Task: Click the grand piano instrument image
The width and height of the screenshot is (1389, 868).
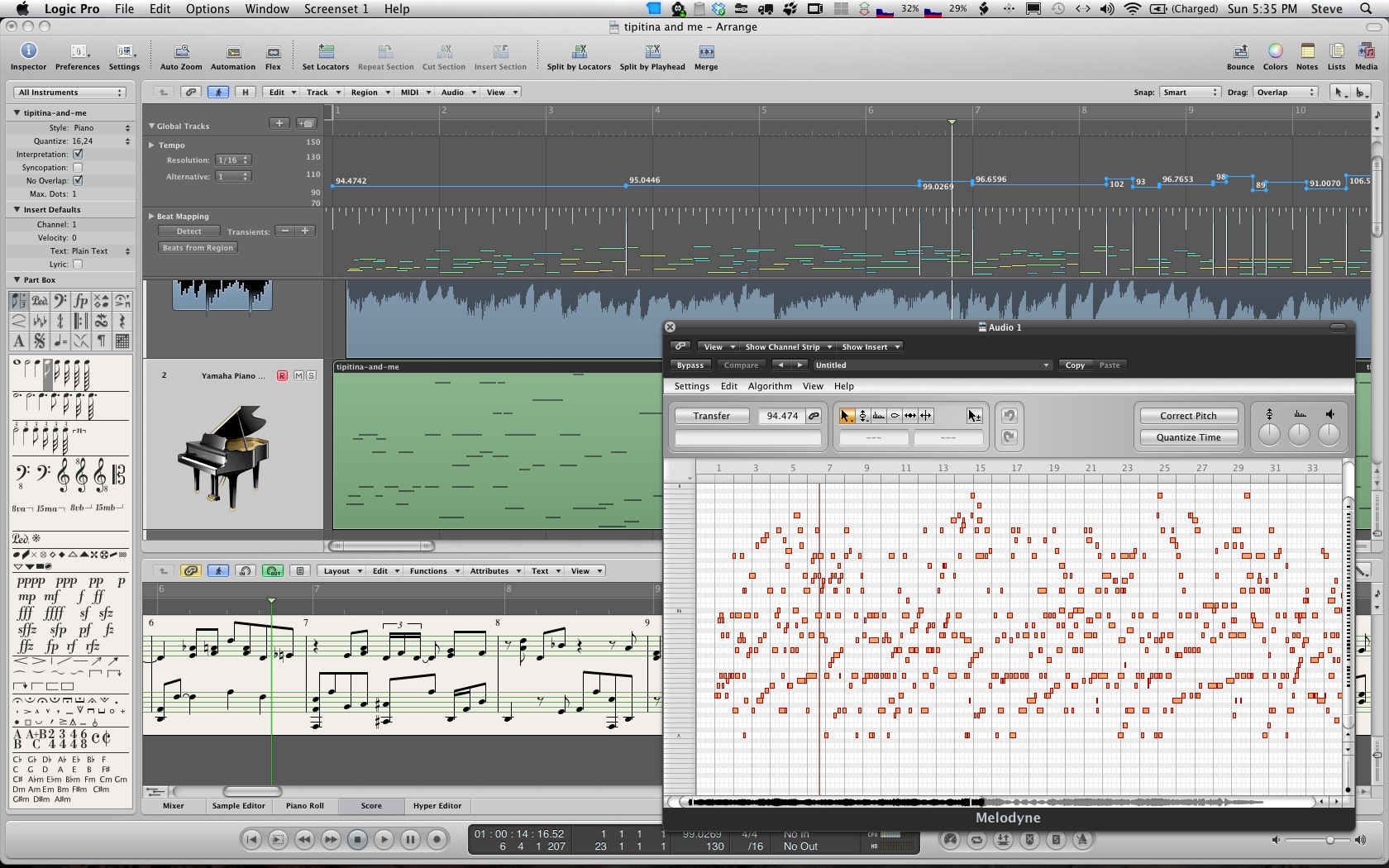Action: 224,457
